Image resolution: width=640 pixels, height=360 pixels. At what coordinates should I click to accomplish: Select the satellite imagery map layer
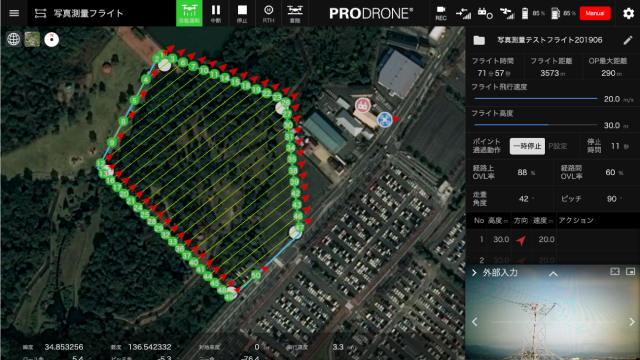tap(32, 39)
